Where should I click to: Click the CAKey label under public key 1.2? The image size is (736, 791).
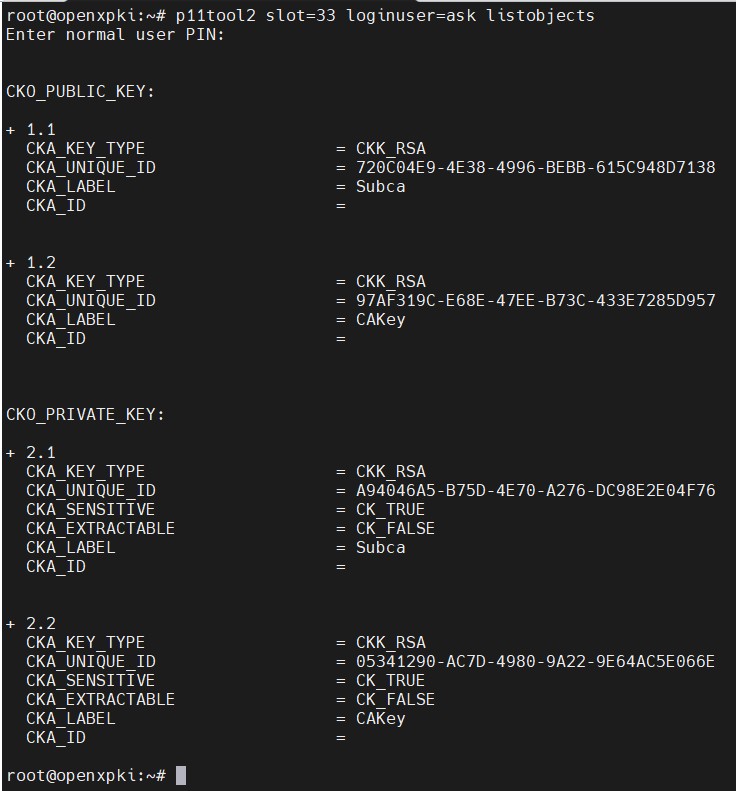point(381,320)
